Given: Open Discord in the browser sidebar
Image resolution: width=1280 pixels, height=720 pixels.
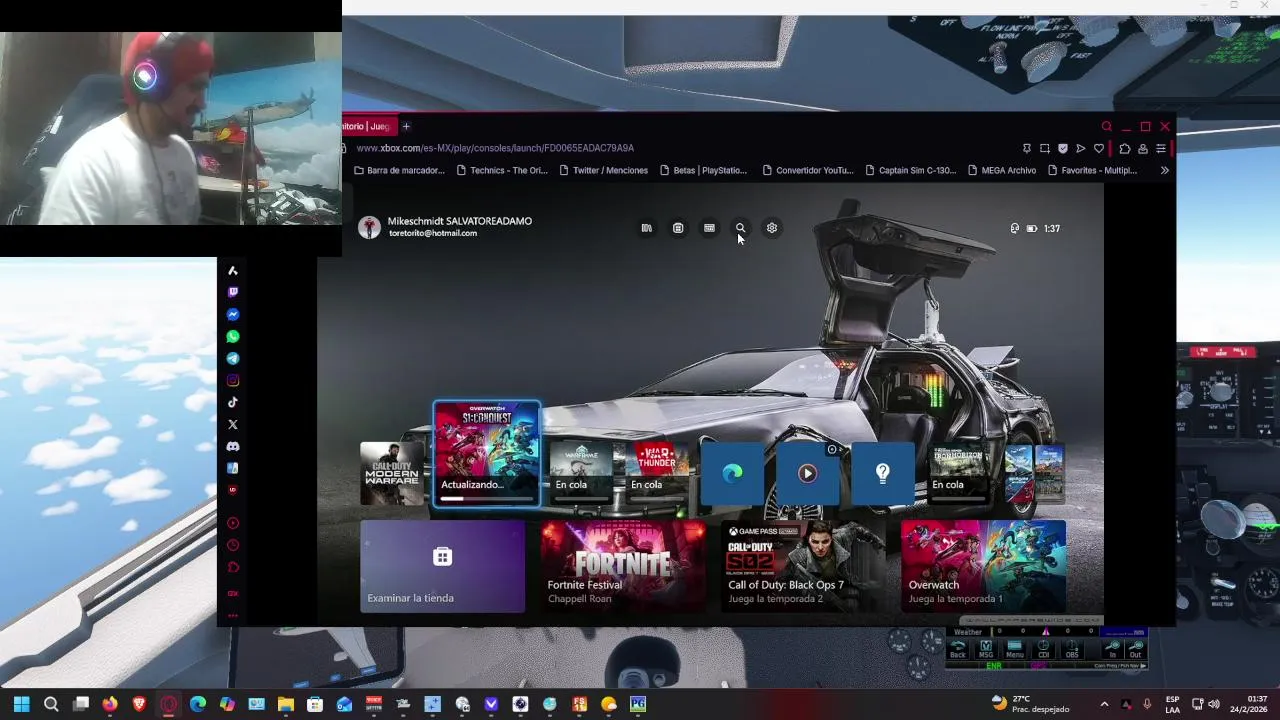Looking at the screenshot, I should 233,446.
